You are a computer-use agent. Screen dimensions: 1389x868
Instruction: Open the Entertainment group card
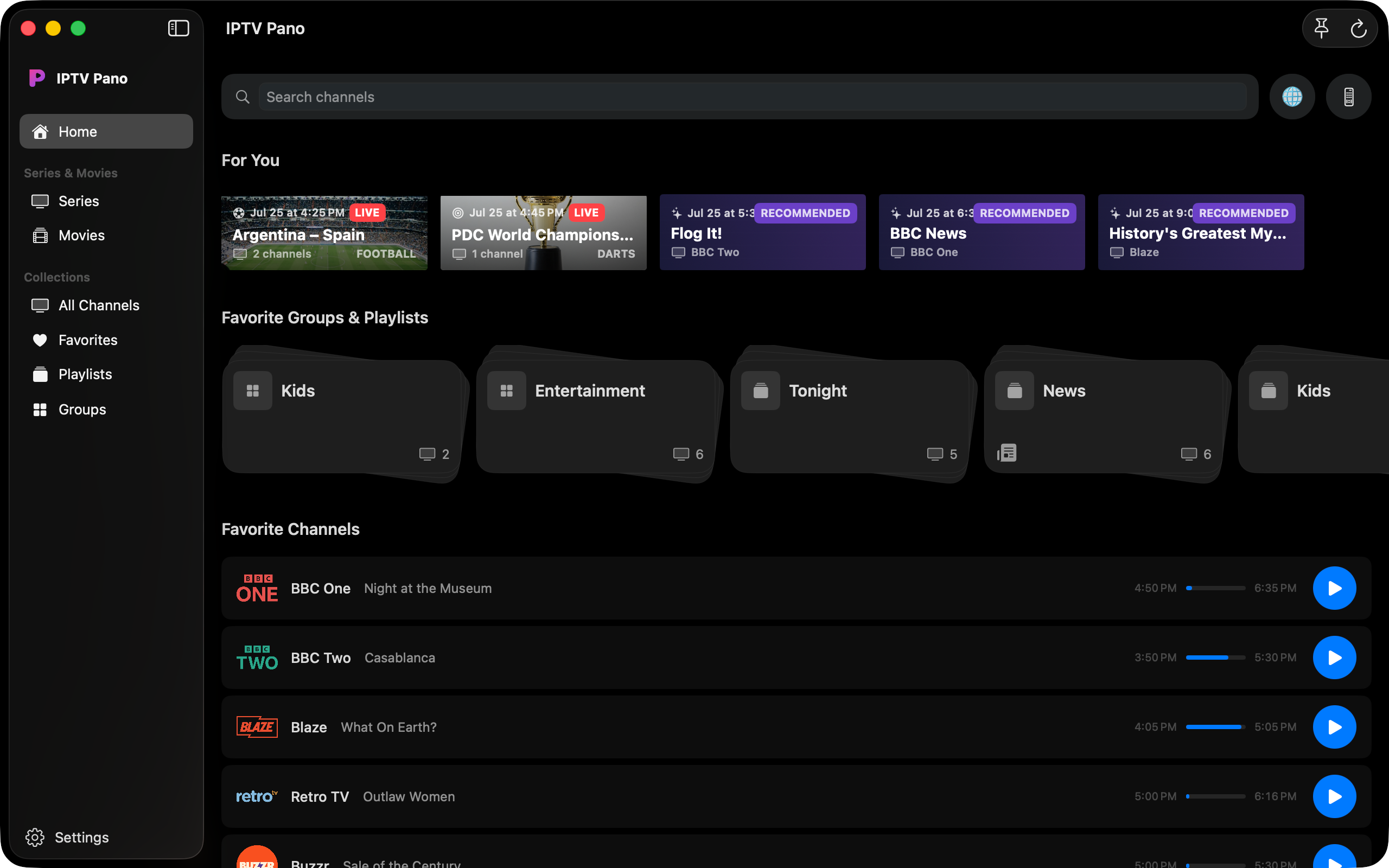(x=597, y=416)
